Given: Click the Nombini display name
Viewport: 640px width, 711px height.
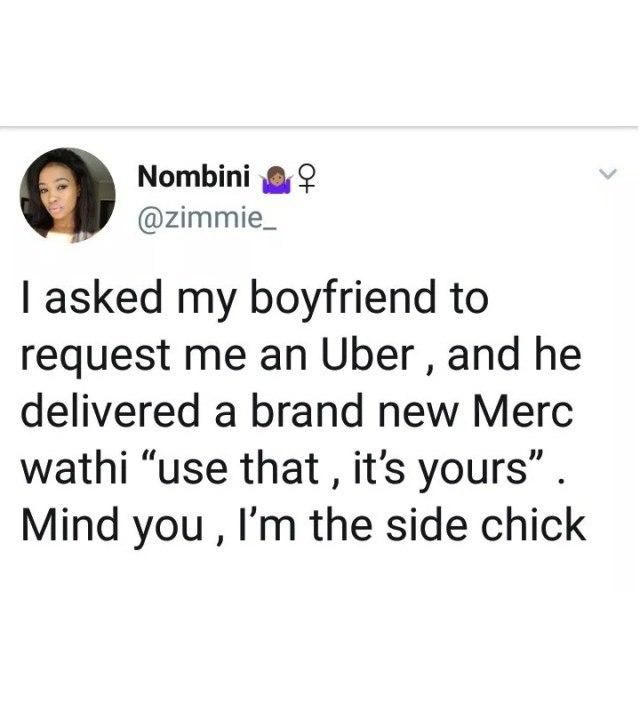Looking at the screenshot, I should (194, 176).
